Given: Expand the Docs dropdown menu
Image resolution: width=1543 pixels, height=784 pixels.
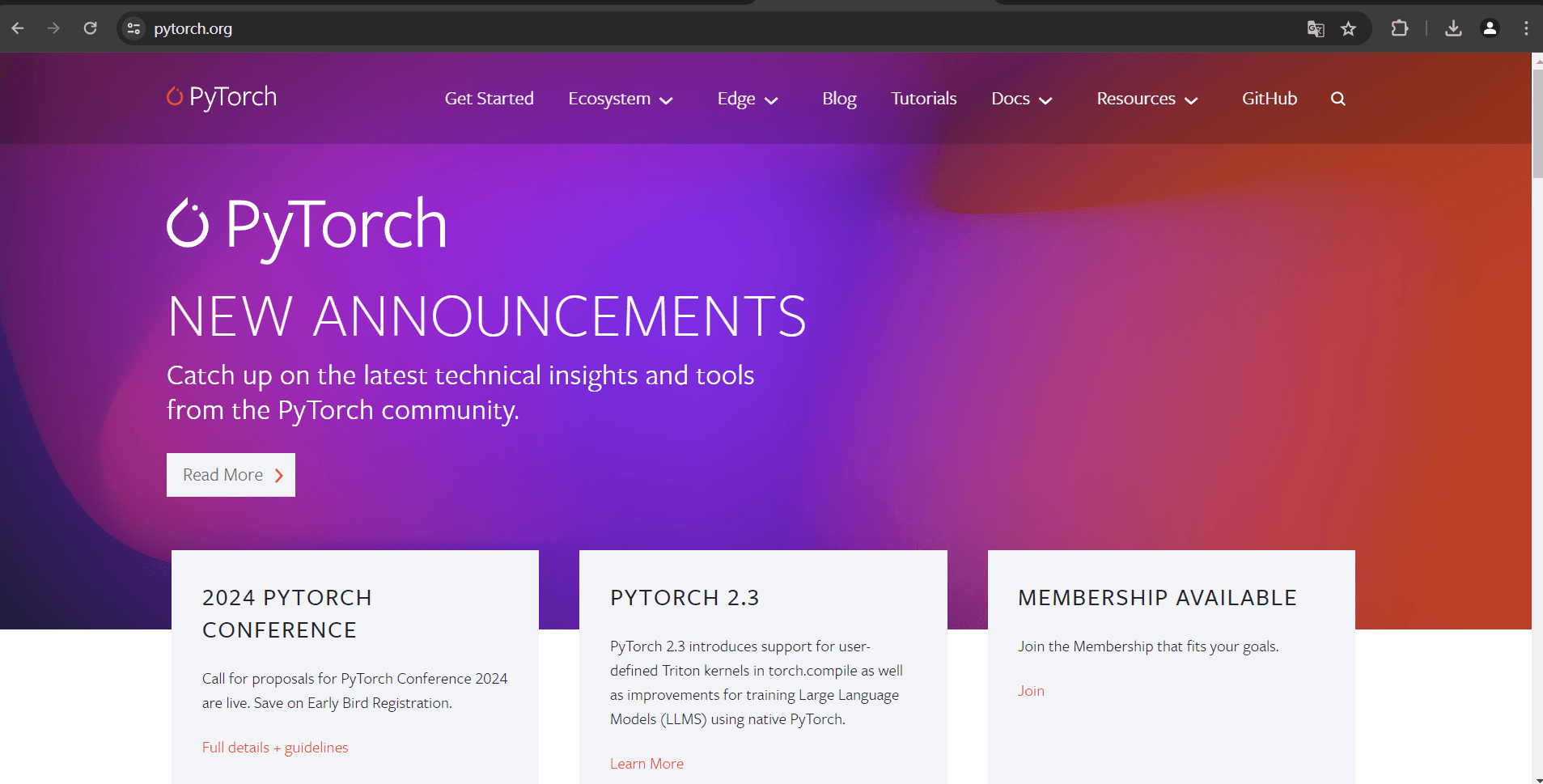Looking at the screenshot, I should (1022, 99).
